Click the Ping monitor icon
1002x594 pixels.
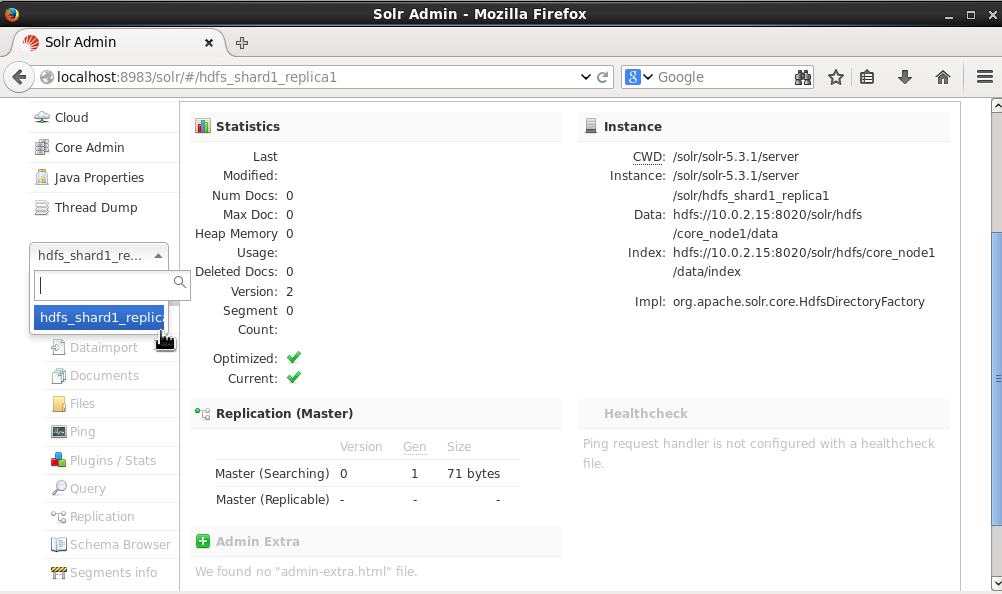click(x=59, y=432)
